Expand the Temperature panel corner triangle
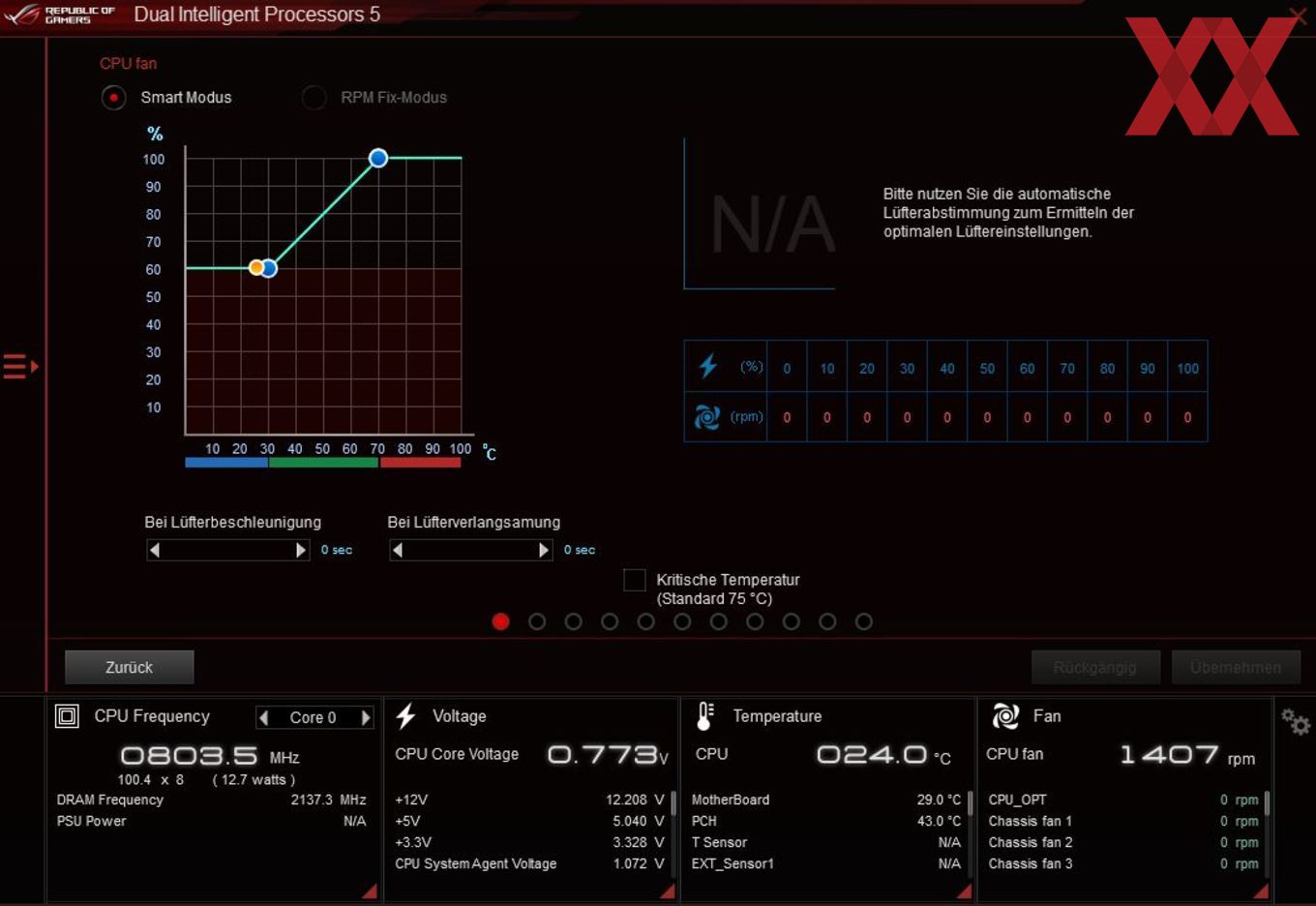 pos(964,891)
